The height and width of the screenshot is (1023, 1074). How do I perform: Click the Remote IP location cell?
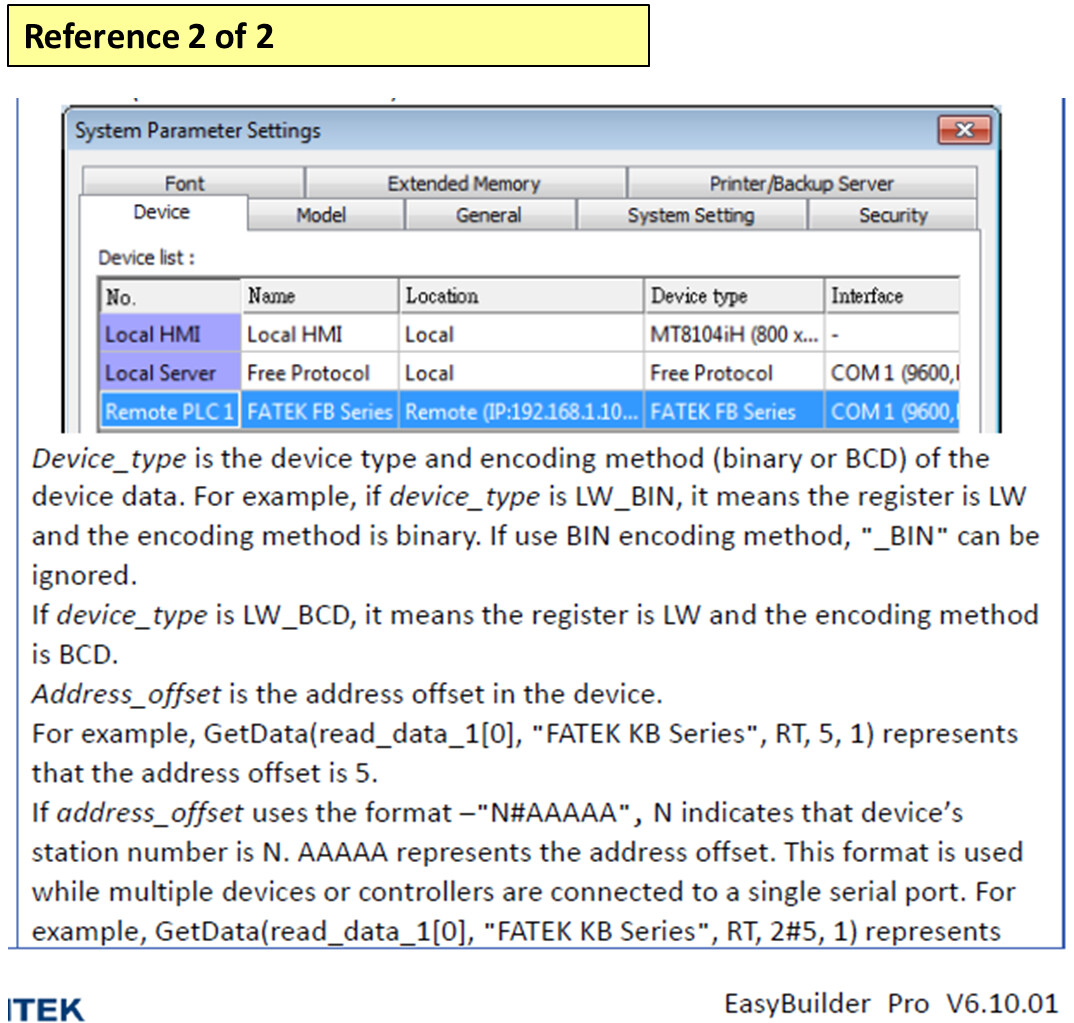pyautogui.click(x=521, y=411)
